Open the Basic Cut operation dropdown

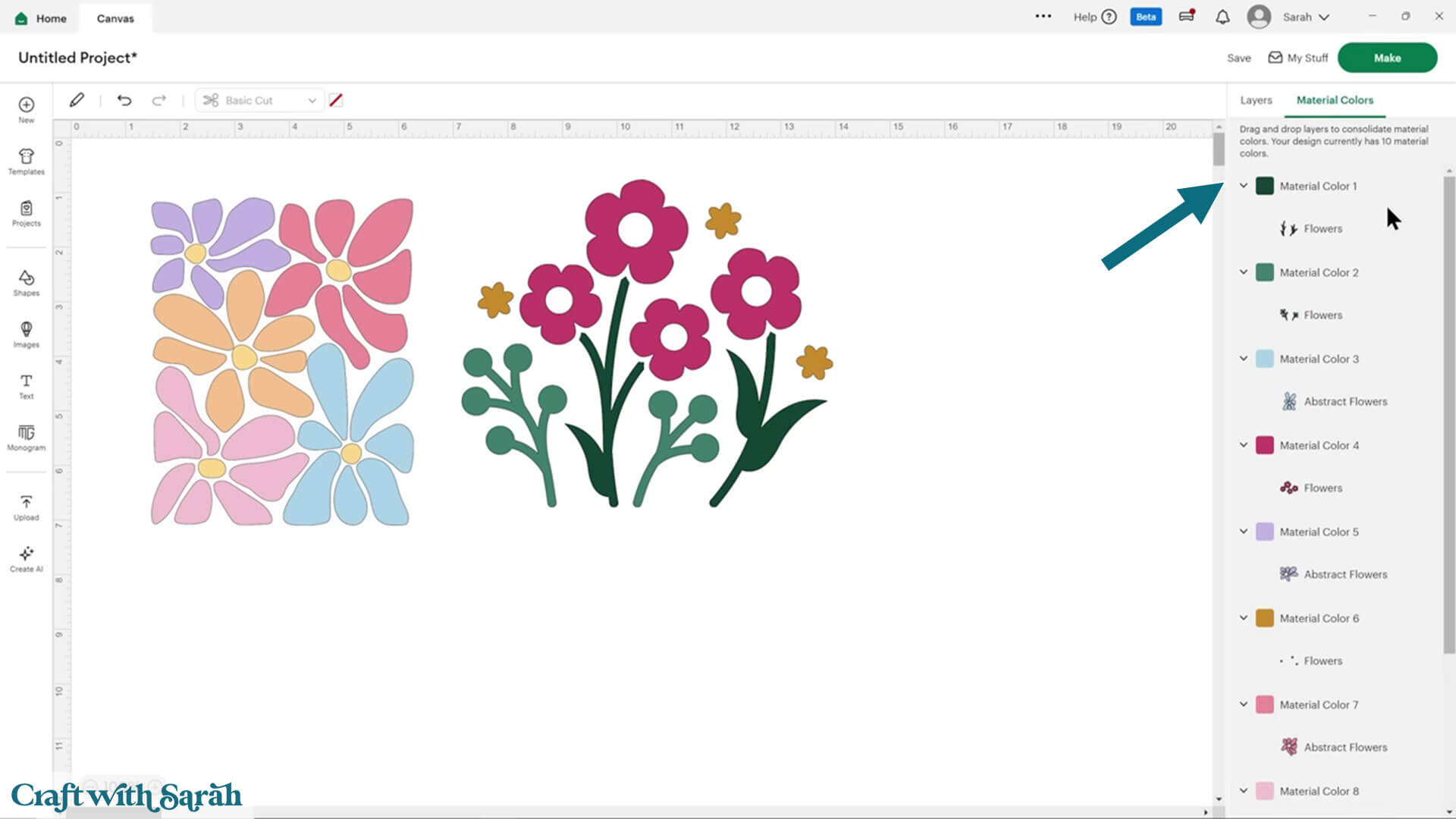coord(260,100)
